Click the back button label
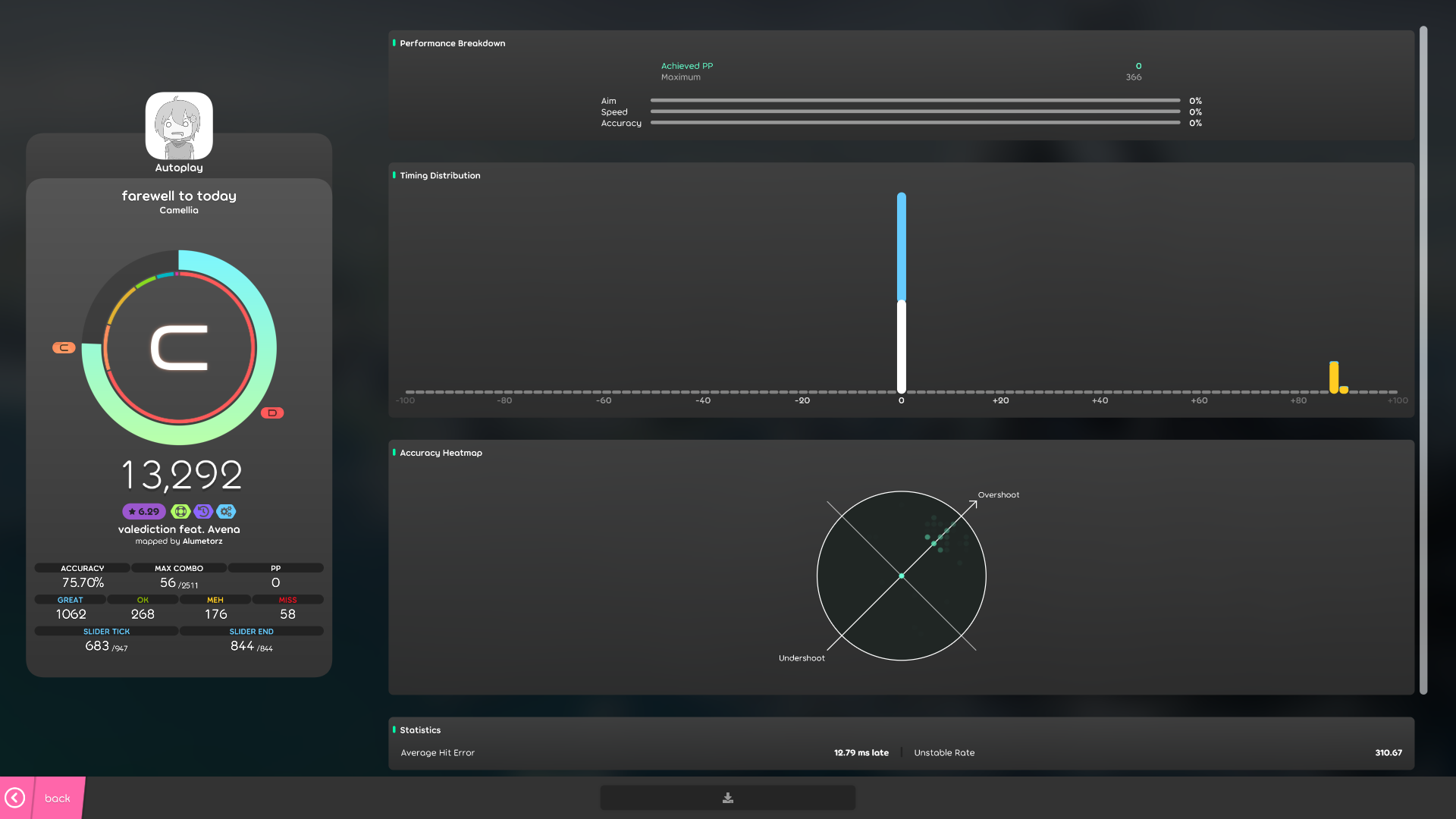The width and height of the screenshot is (1456, 819). (x=58, y=799)
